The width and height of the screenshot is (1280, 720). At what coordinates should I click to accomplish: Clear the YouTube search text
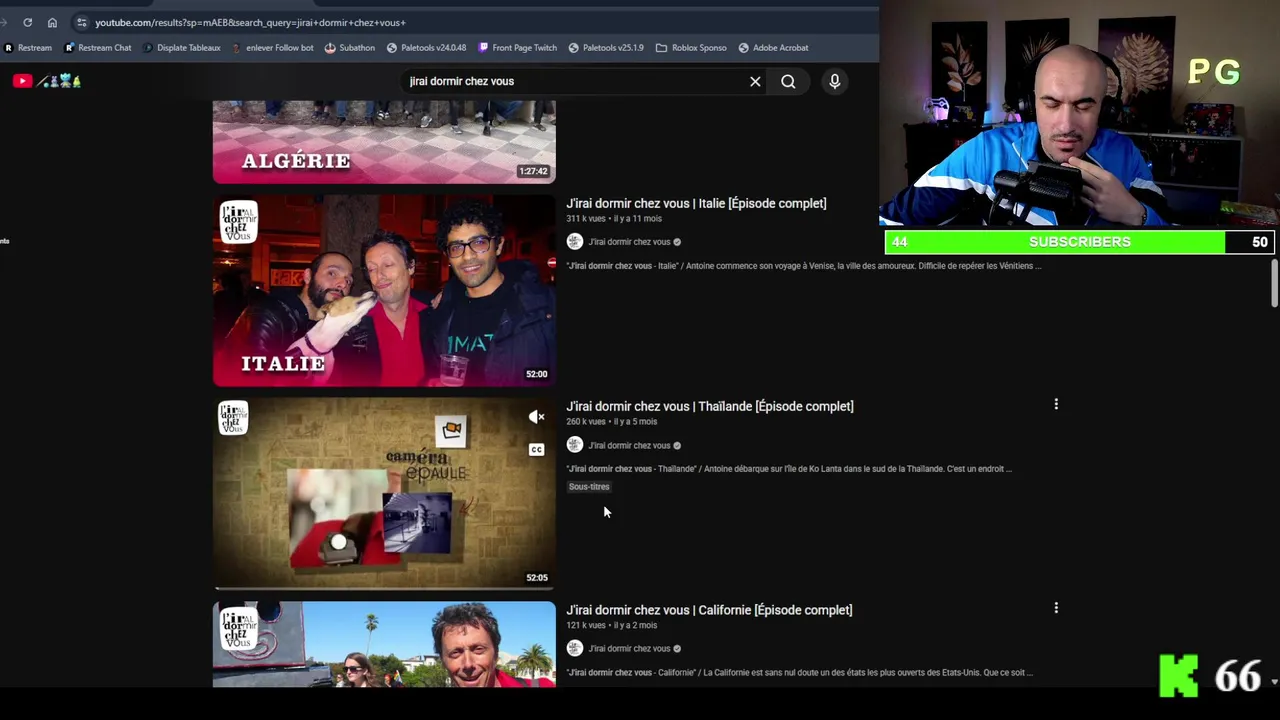coord(755,81)
